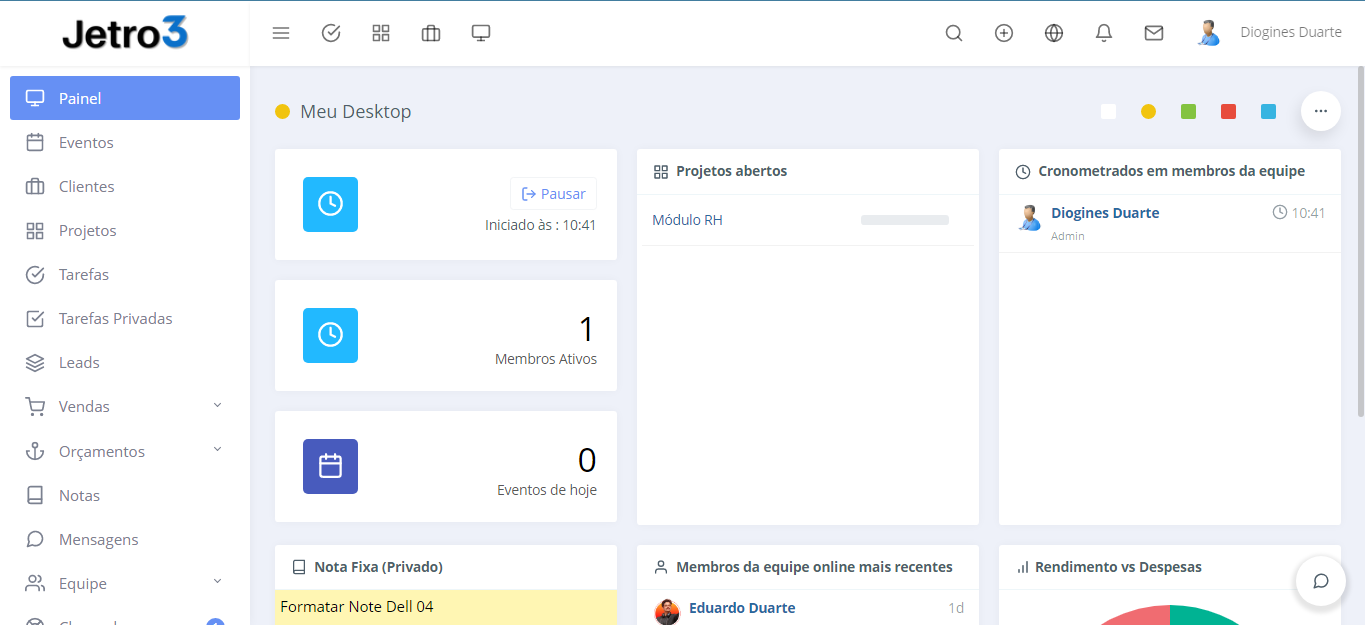This screenshot has height=625, width=1365.
Task: Open the three-dots dashboard options button
Action: pos(1320,111)
